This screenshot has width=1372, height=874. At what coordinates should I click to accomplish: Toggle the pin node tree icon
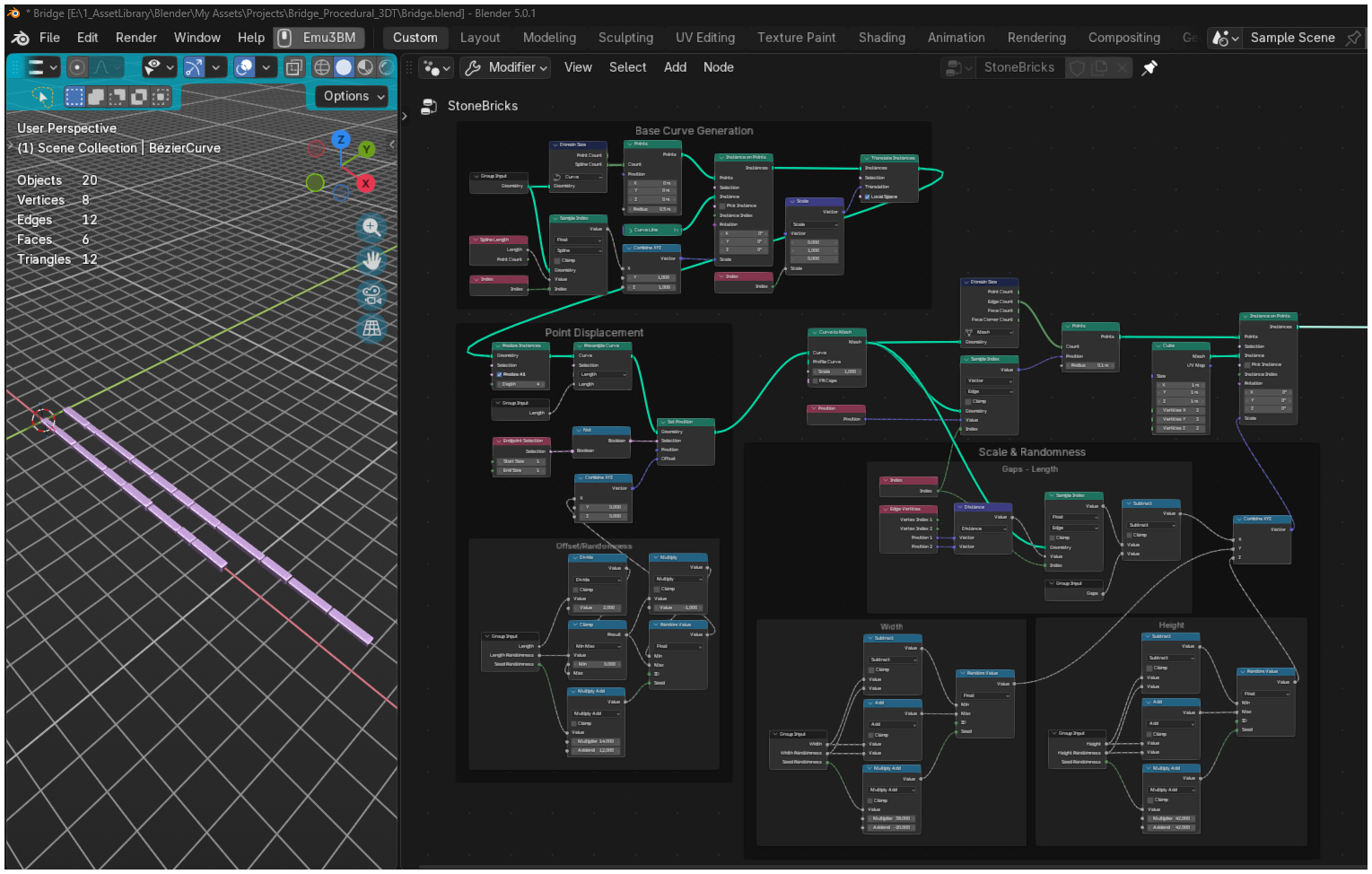pyautogui.click(x=1150, y=67)
